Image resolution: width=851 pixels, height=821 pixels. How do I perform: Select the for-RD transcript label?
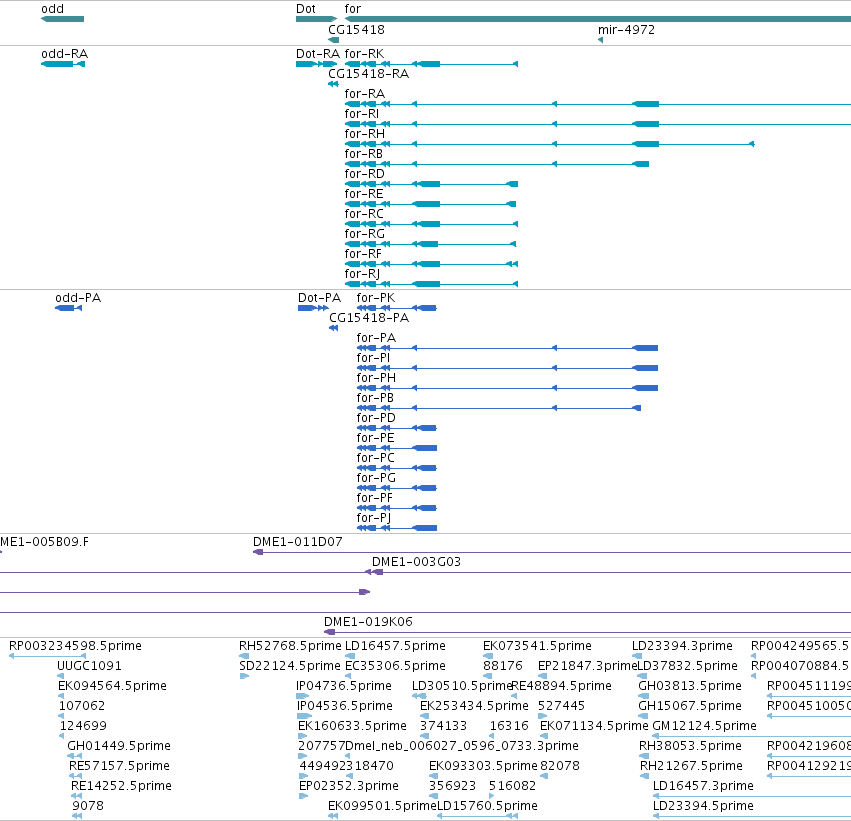[x=364, y=174]
